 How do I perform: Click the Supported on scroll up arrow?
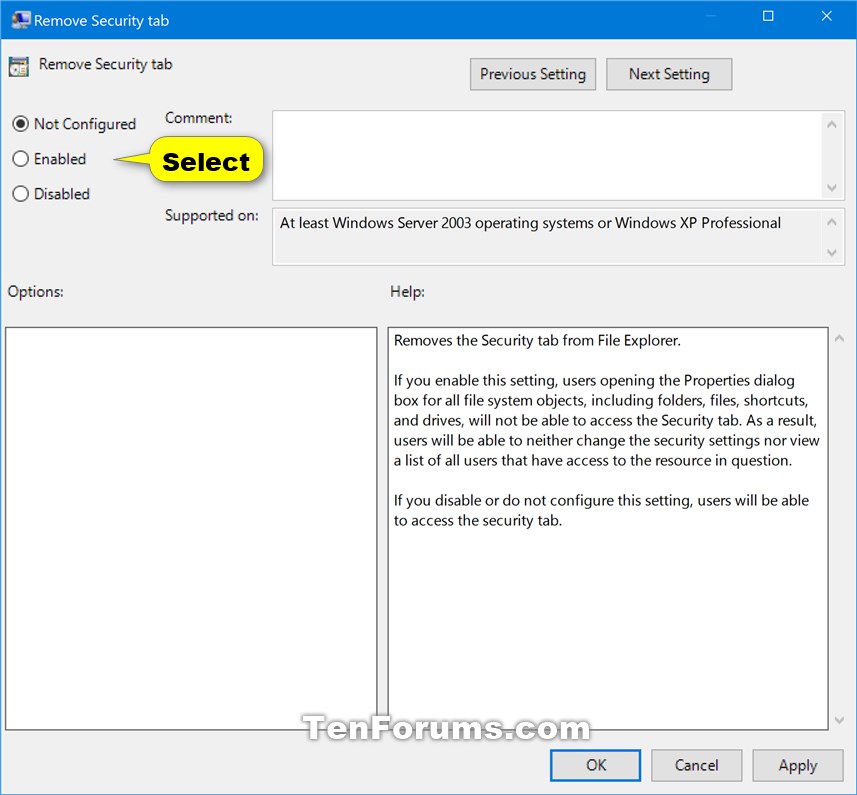[x=832, y=222]
